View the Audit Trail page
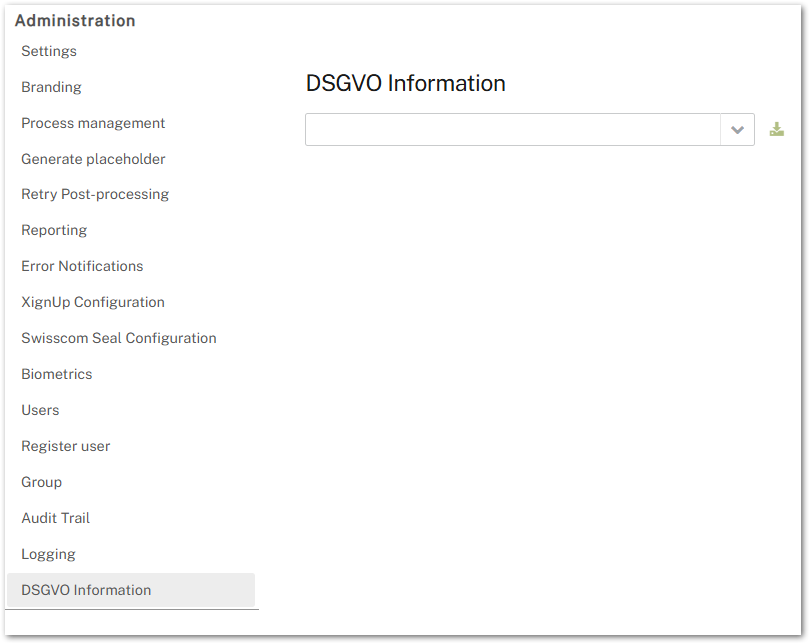 coord(56,518)
